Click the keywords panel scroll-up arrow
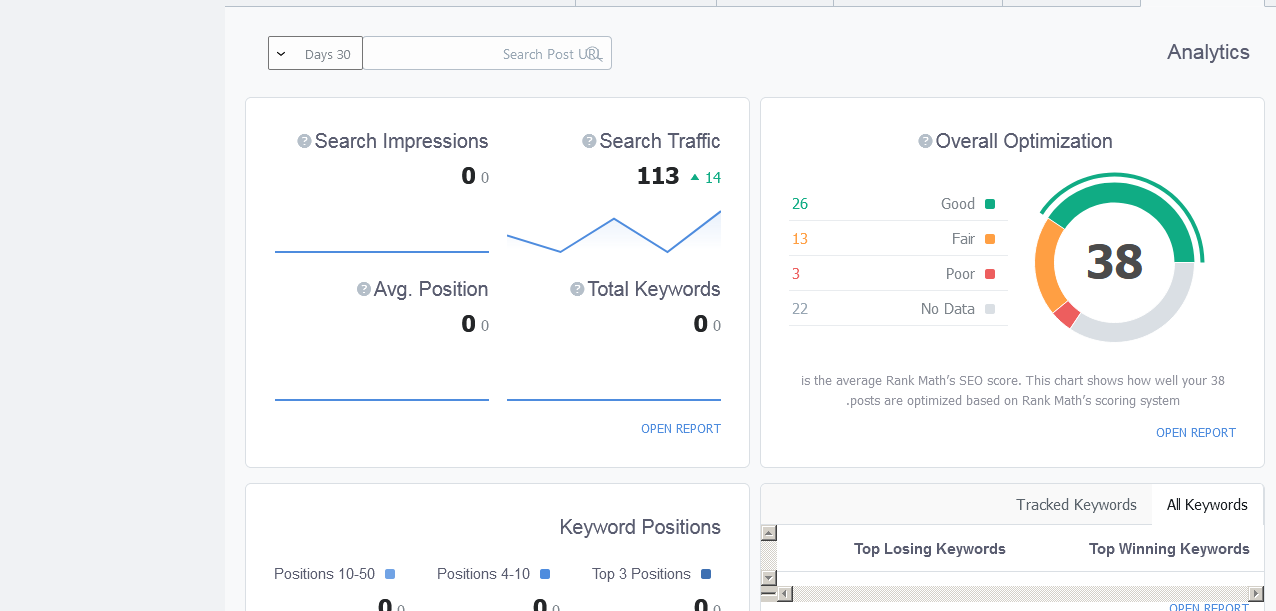1276x611 pixels. [x=769, y=533]
